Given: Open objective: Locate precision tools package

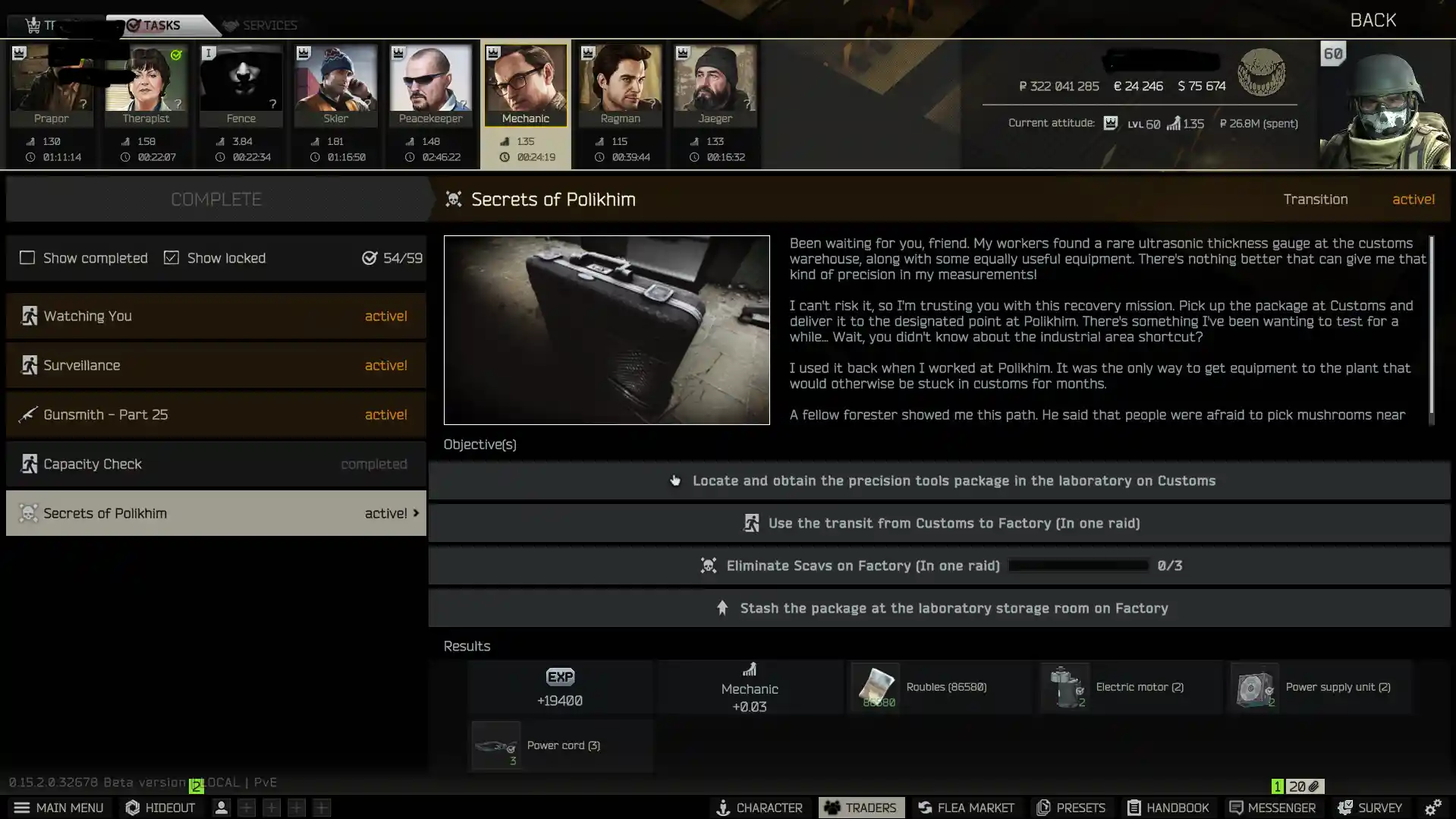Looking at the screenshot, I should [939, 480].
